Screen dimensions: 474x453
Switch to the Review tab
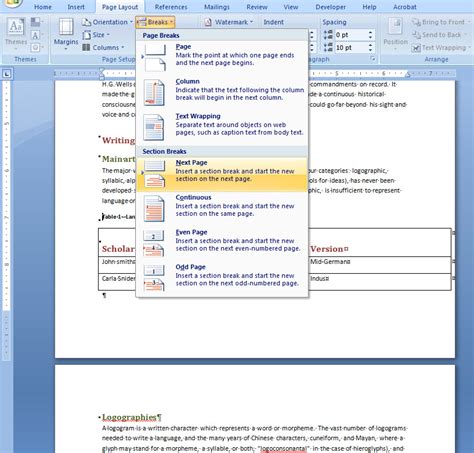(257, 7)
